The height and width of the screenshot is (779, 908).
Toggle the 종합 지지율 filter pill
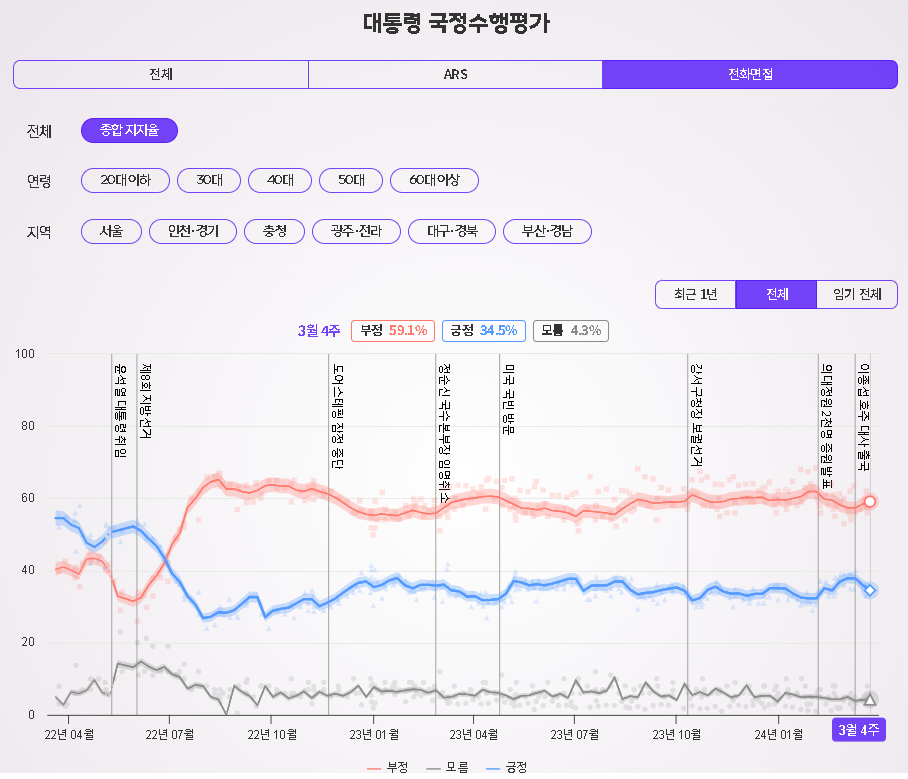click(129, 130)
